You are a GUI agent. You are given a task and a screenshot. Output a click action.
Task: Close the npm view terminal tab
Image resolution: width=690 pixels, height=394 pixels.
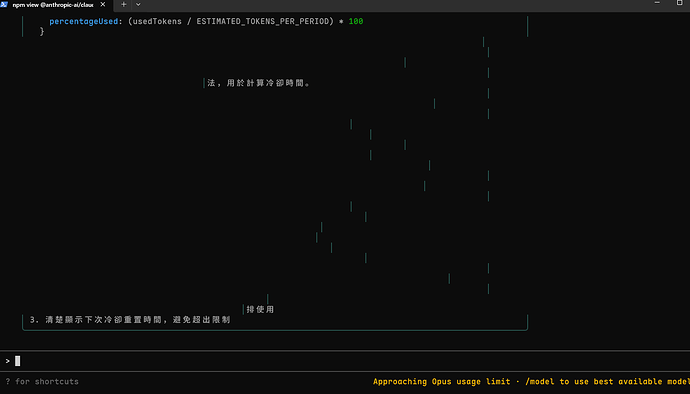103,4
